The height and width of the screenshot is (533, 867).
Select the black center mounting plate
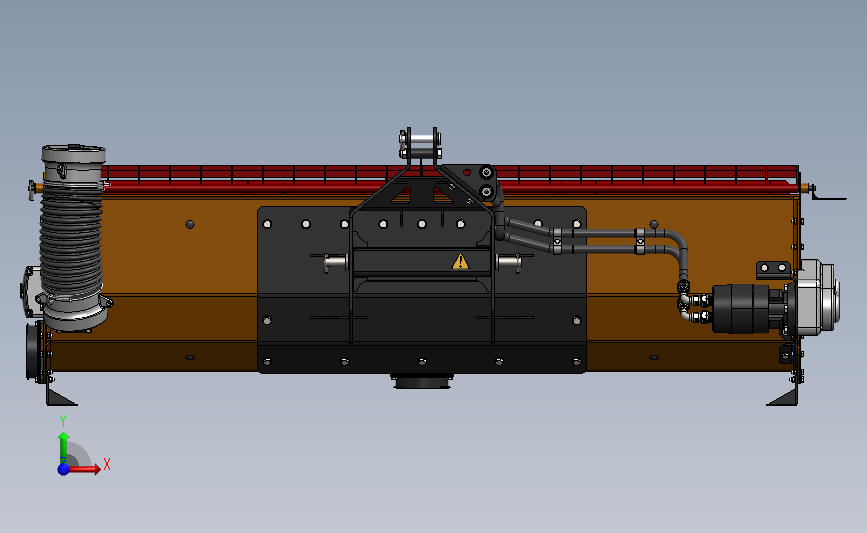422,290
